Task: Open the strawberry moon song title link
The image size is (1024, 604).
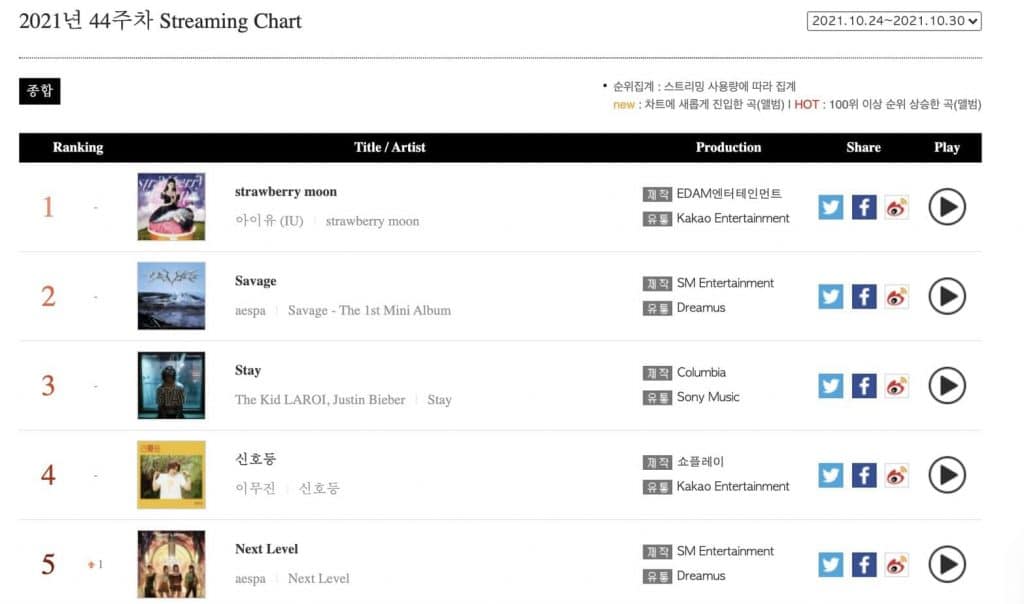Action: coord(285,192)
